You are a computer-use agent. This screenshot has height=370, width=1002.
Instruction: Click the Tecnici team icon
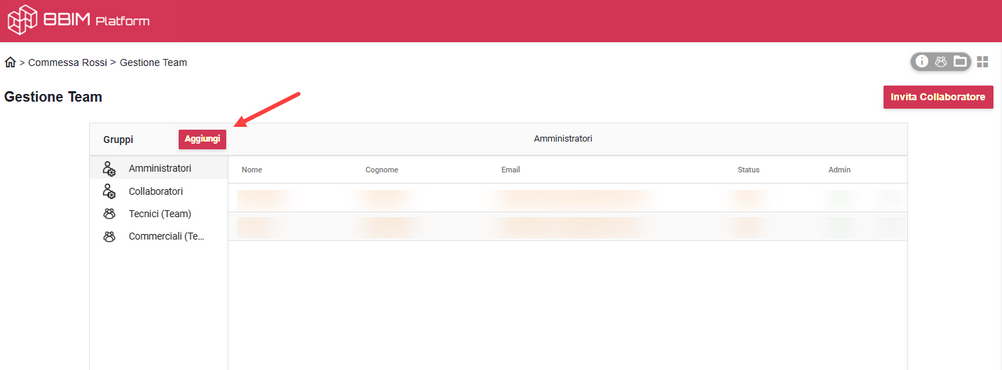coord(109,213)
